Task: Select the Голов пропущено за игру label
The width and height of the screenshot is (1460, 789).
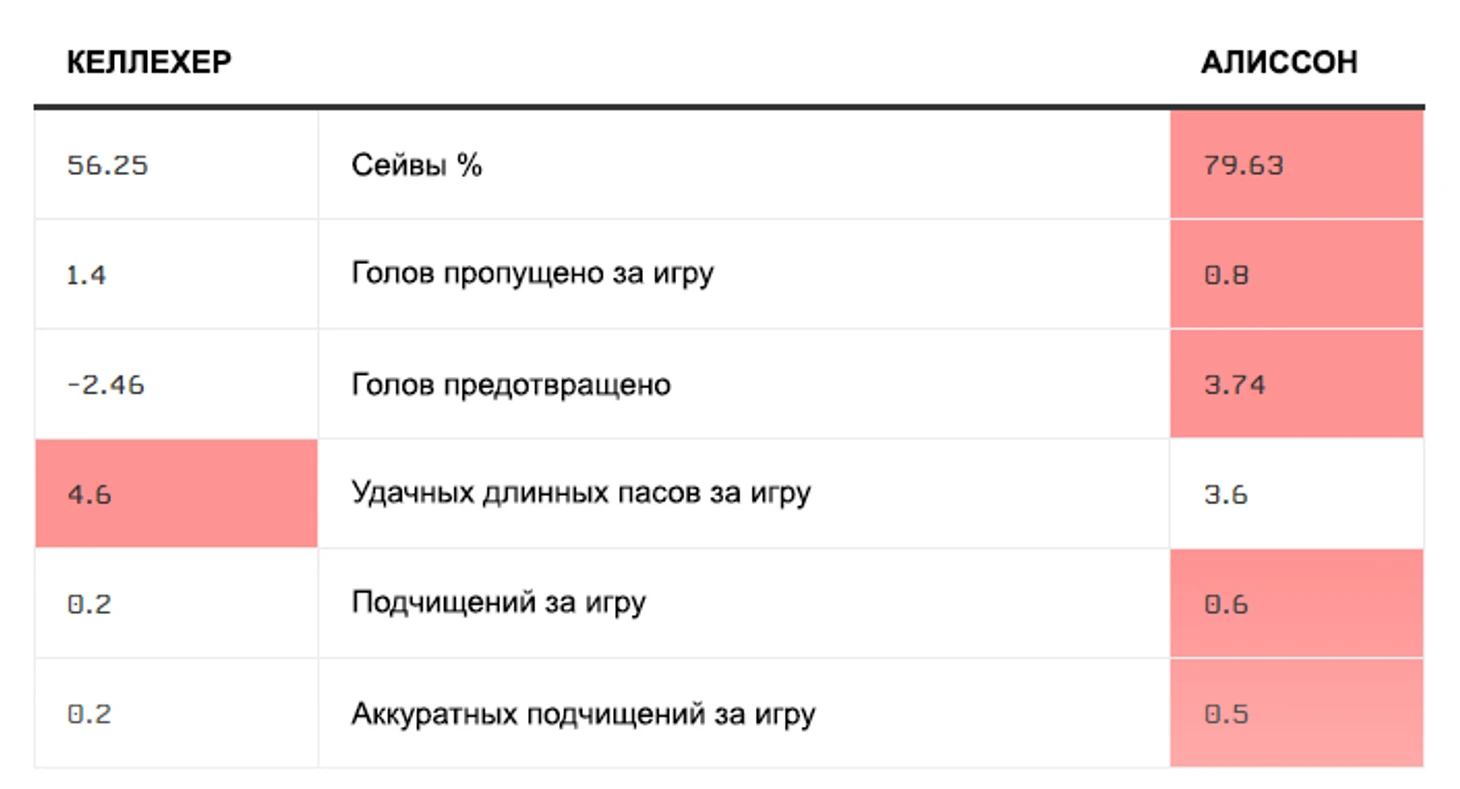Action: tap(532, 274)
